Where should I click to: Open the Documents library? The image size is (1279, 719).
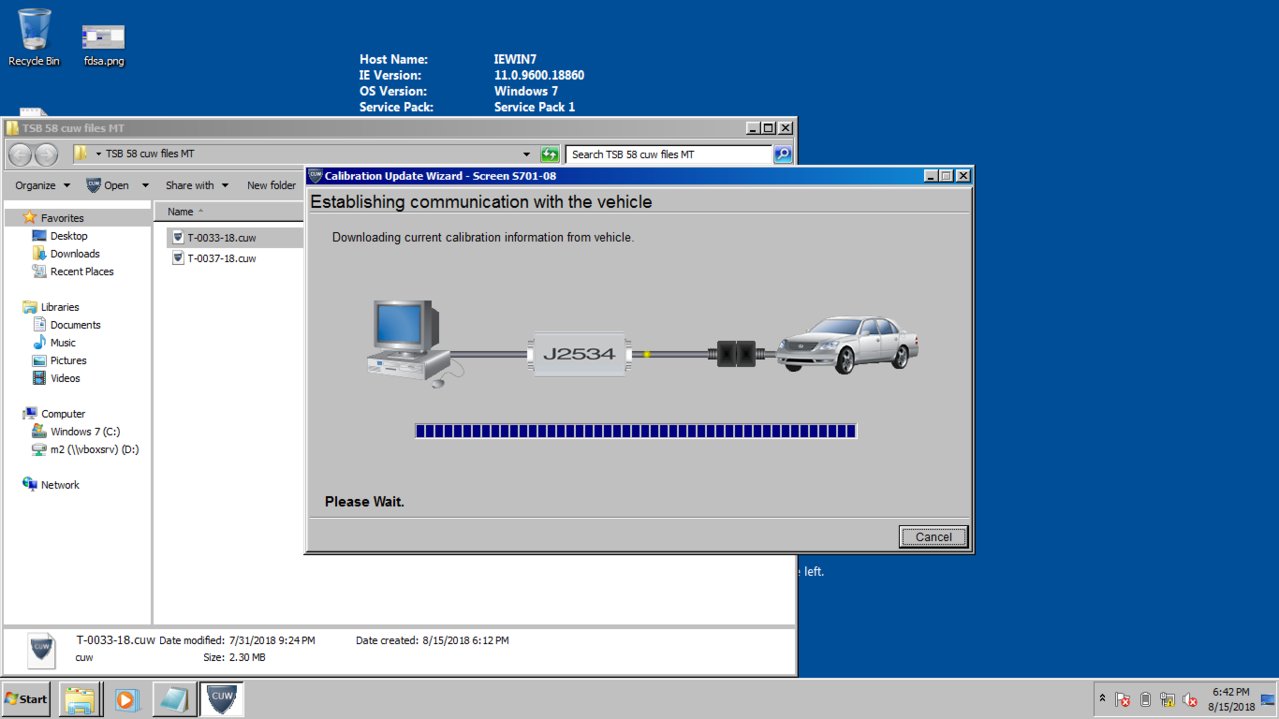coord(76,325)
